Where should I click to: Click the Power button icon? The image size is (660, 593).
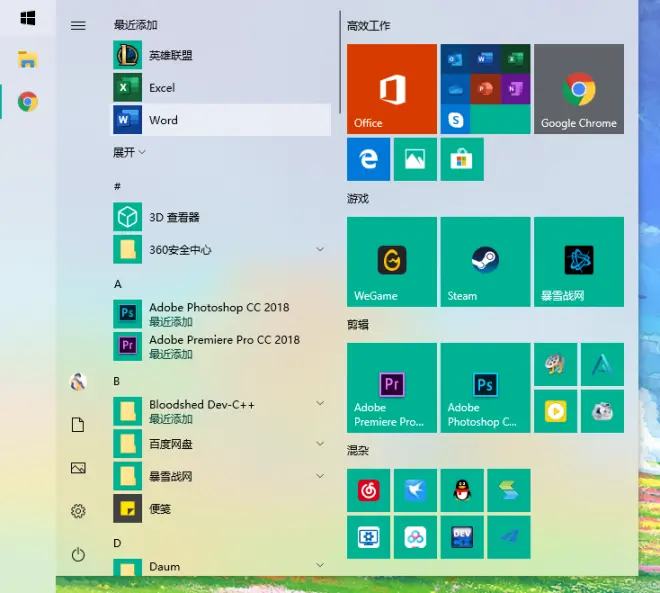[x=78, y=554]
